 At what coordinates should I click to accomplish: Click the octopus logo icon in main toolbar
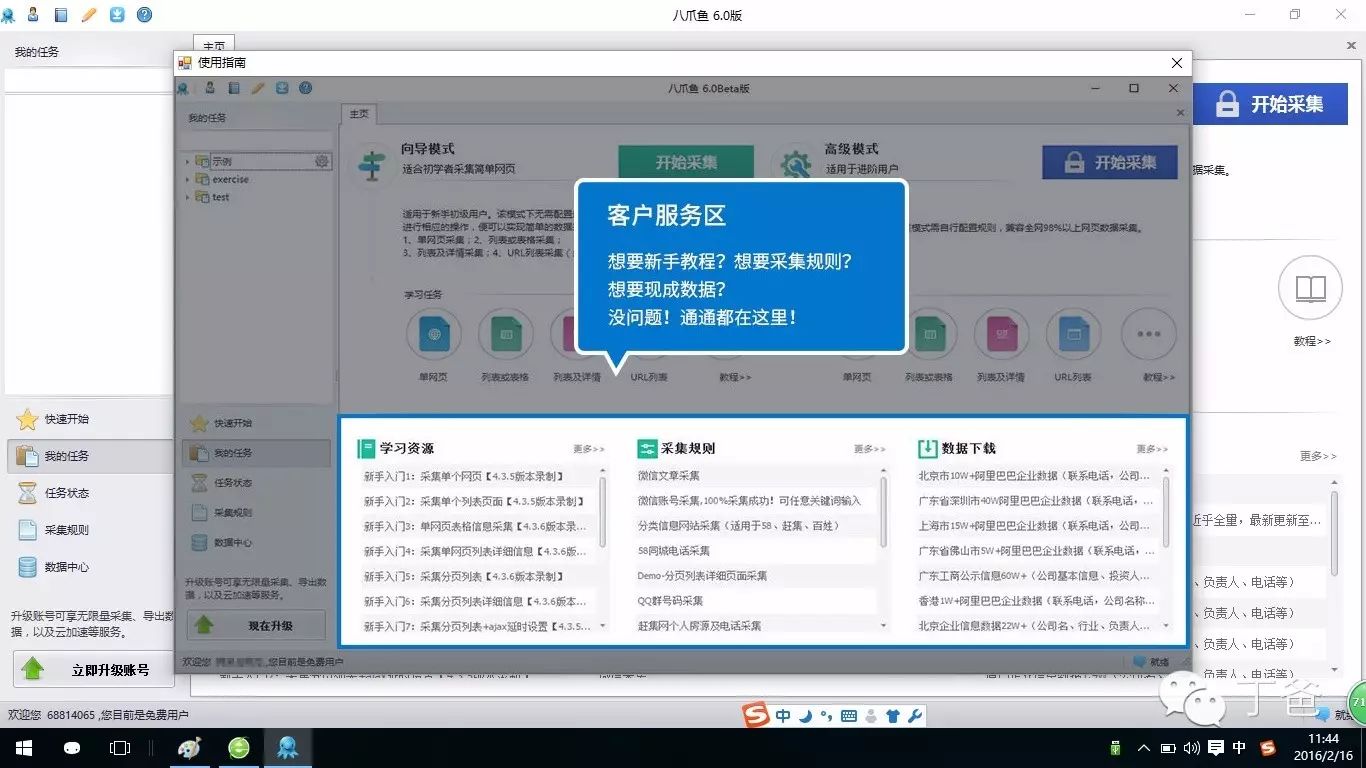coord(9,15)
